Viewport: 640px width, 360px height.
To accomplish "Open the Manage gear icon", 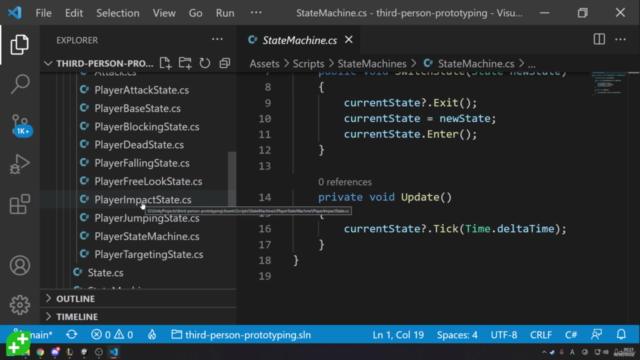I will click(20, 304).
